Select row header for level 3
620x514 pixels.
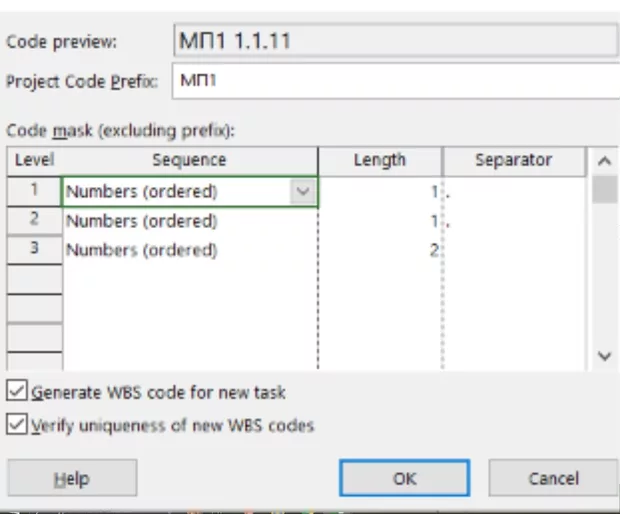pyautogui.click(x=34, y=250)
